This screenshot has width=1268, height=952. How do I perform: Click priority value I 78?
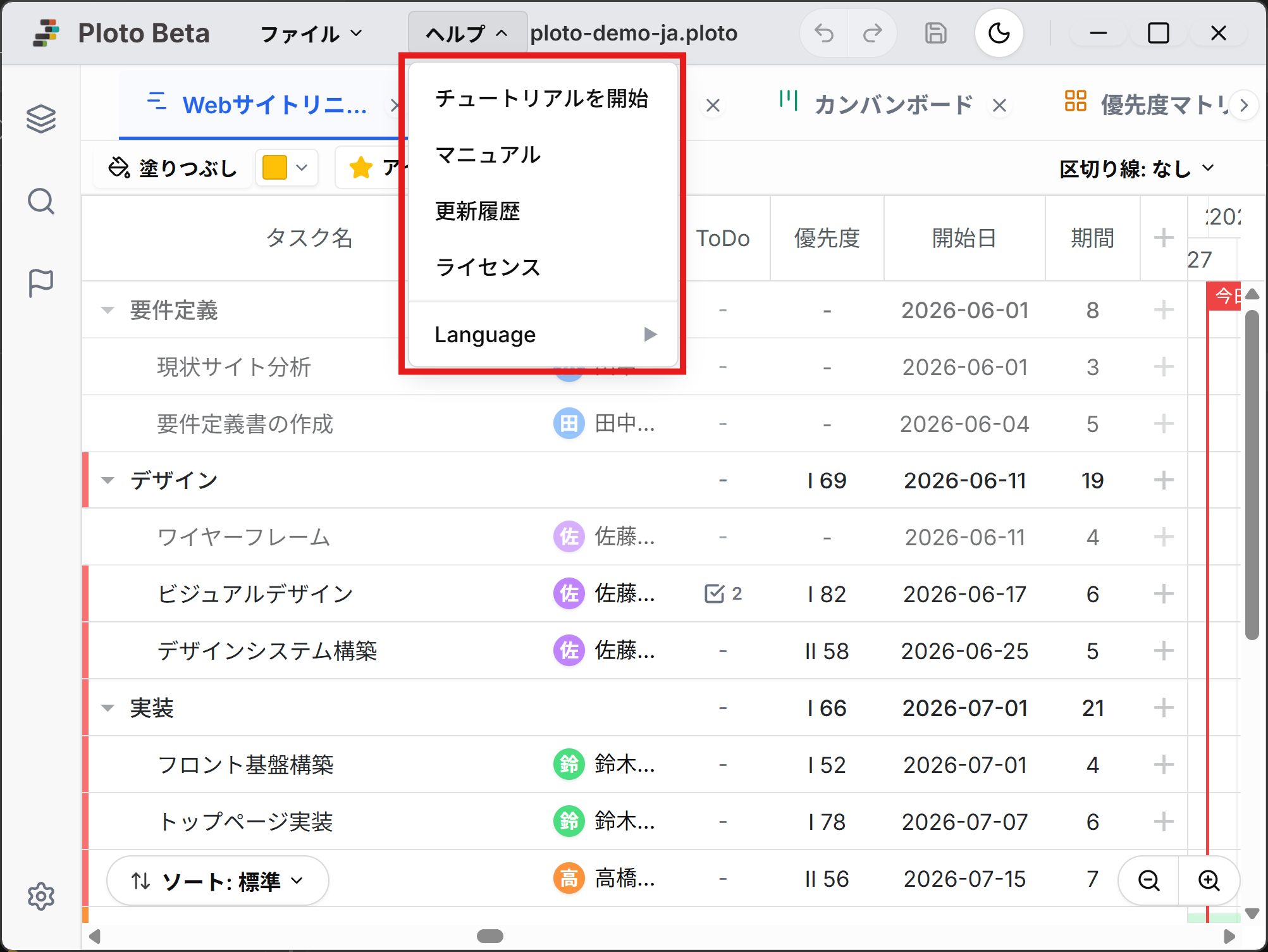(x=827, y=822)
